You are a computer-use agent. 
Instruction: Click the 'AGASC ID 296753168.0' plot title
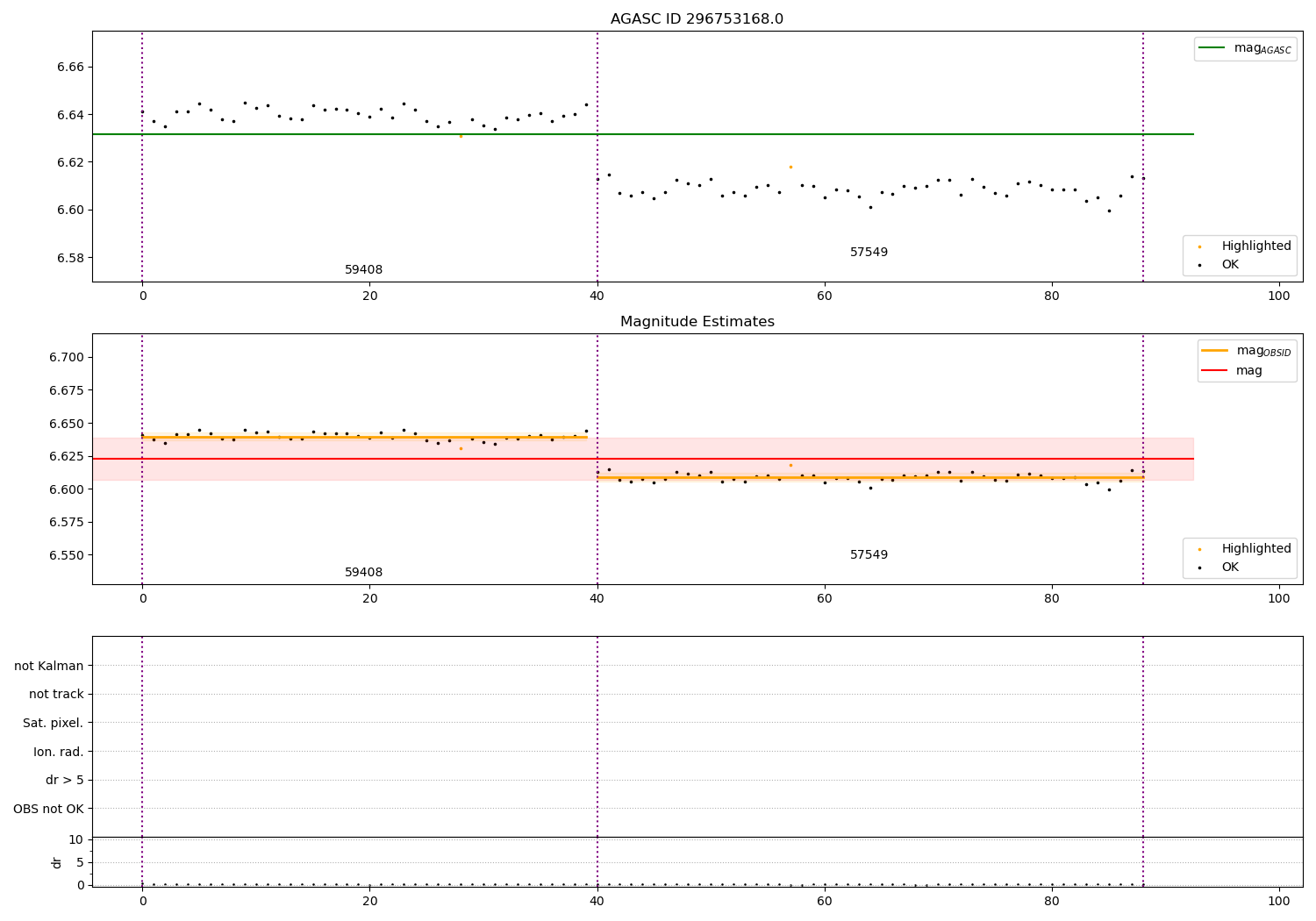coord(697,19)
